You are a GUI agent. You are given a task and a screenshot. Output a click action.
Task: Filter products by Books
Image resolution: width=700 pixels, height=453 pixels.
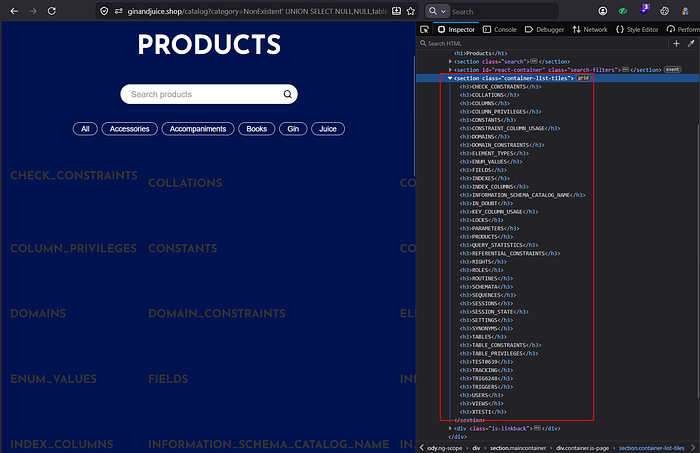click(257, 129)
